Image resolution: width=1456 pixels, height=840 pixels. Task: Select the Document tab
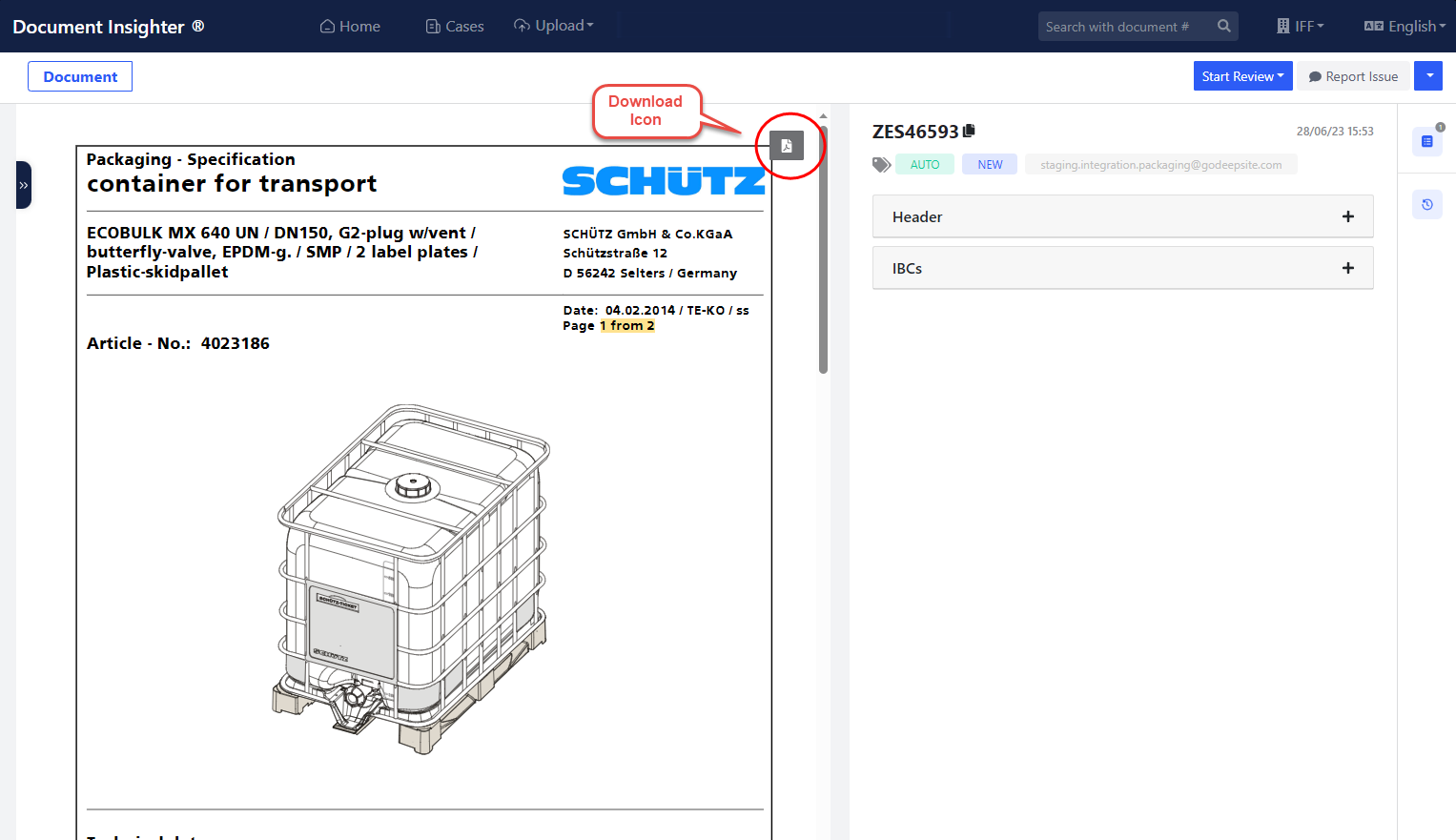coord(80,76)
